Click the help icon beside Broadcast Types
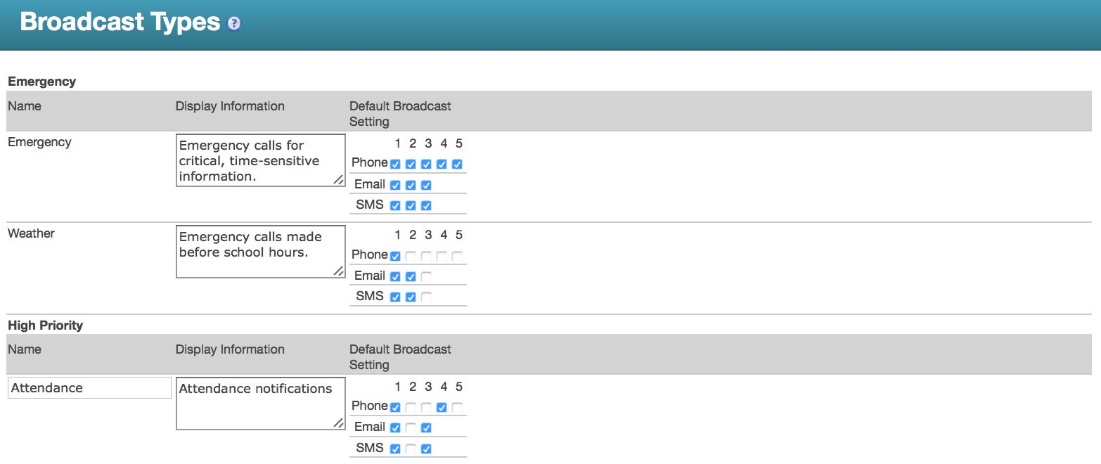The image size is (1101, 464). 234,23
